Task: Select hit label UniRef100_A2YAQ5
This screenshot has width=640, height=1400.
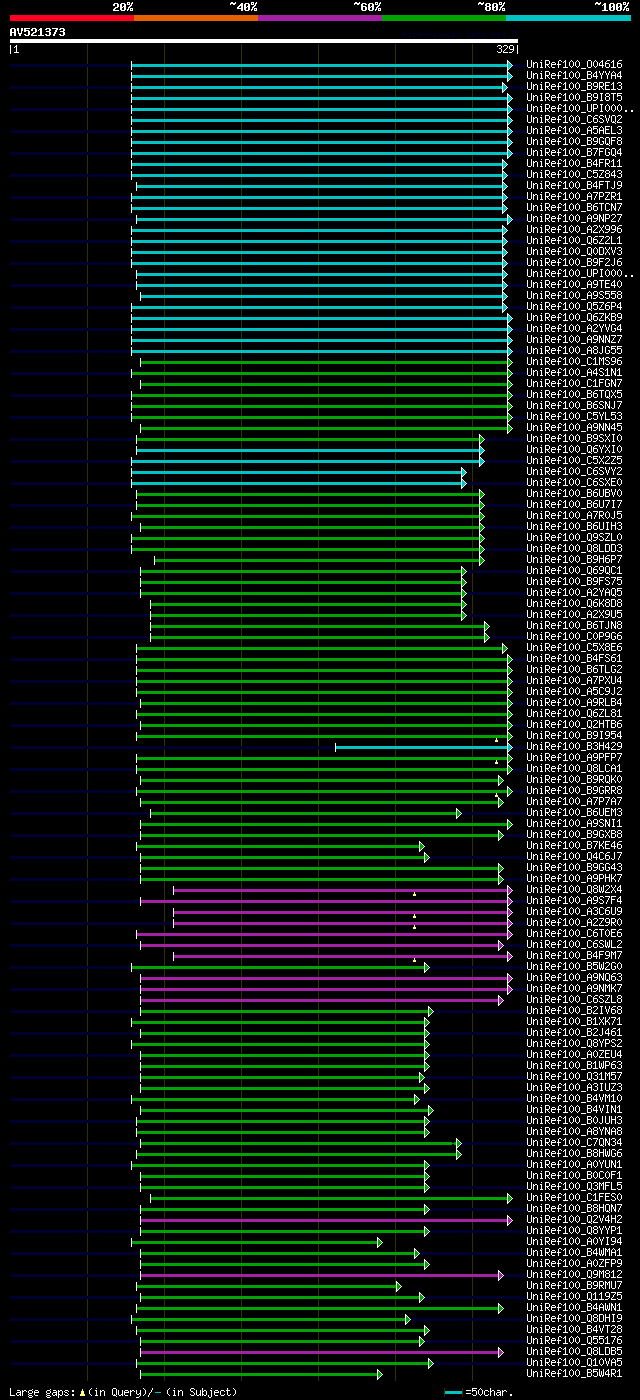Action: pyautogui.click(x=574, y=592)
